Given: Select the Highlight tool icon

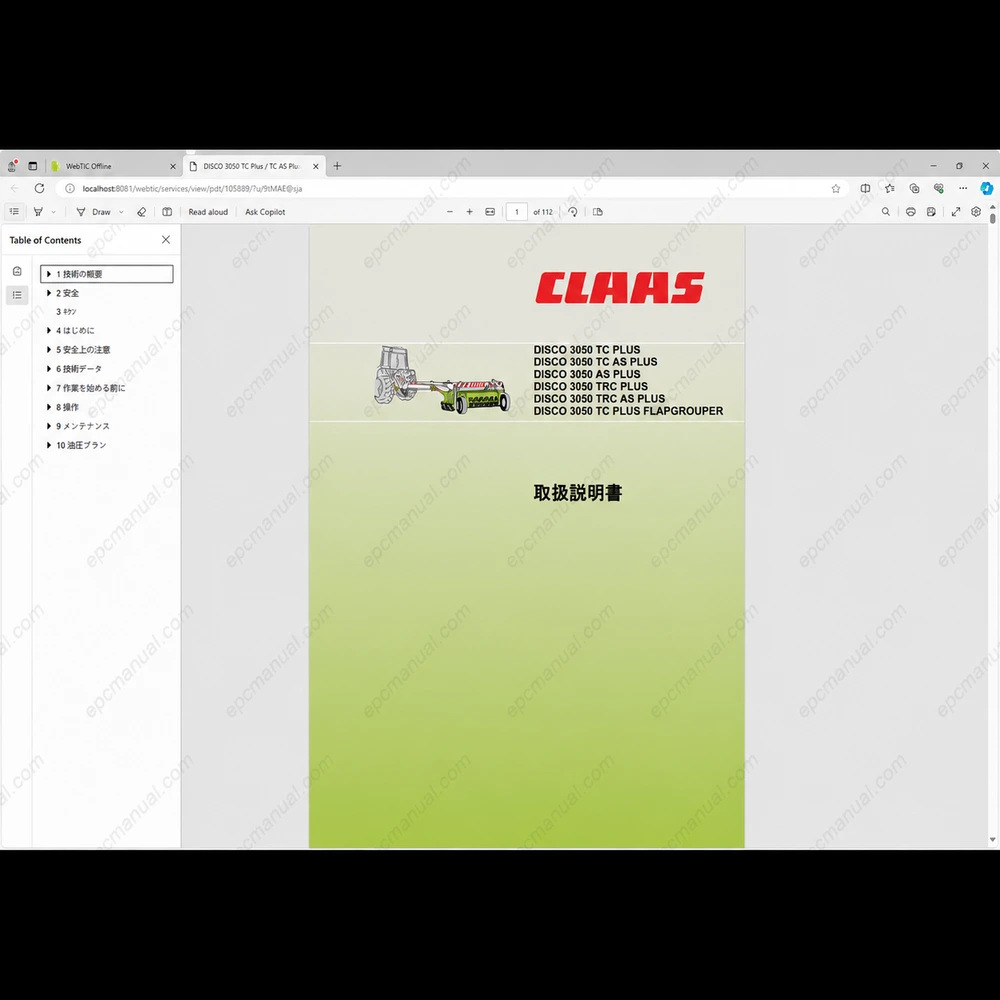Looking at the screenshot, I should (x=38, y=212).
